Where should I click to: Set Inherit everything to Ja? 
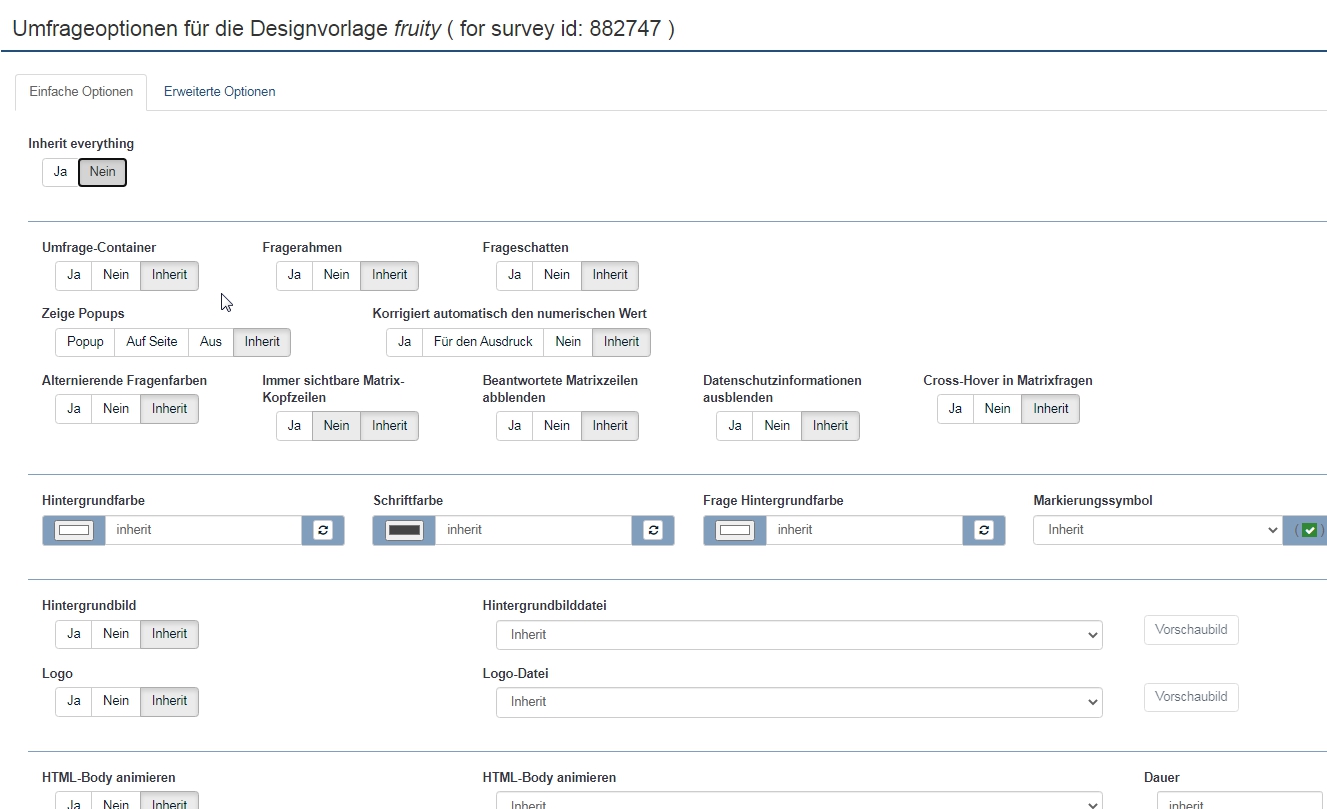pos(60,172)
